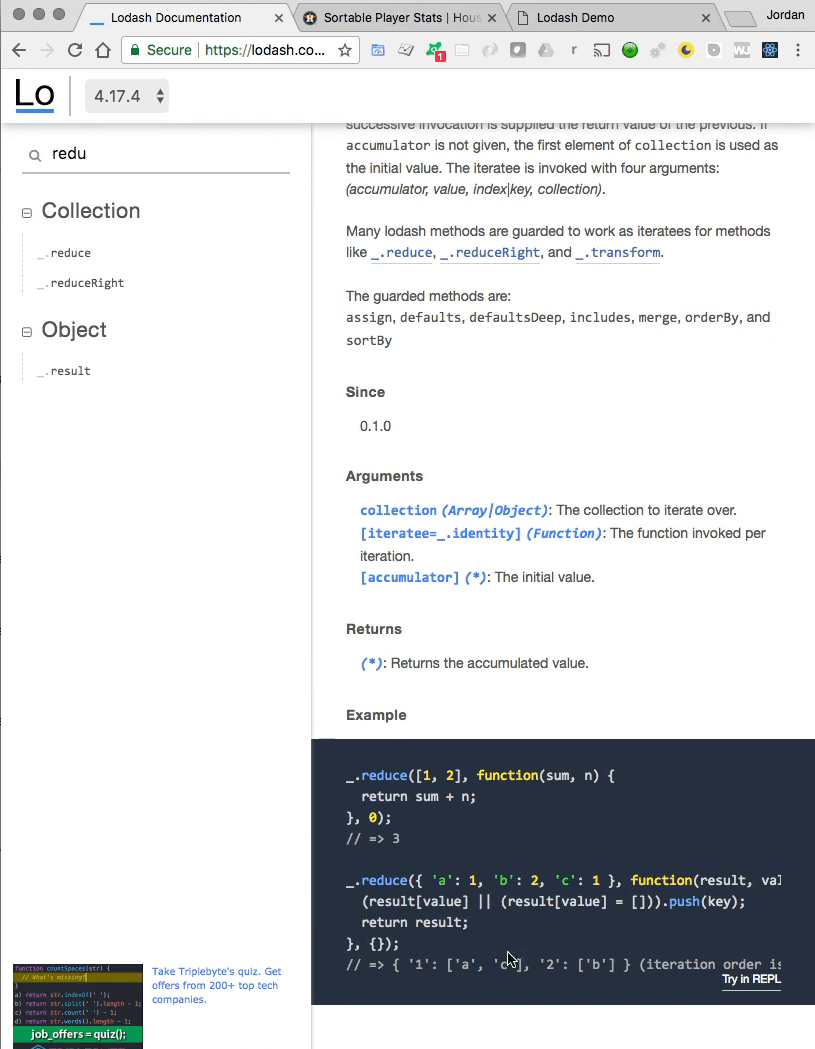Click the chart sketch extension icon

coord(406,50)
